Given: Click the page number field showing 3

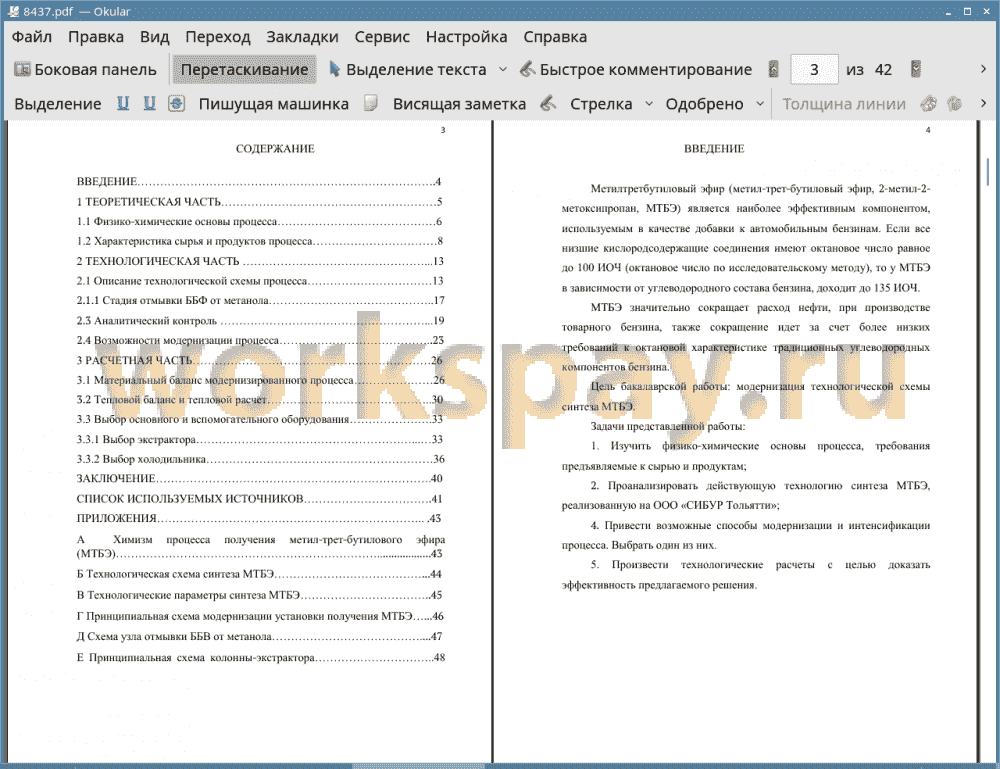Looking at the screenshot, I should [814, 70].
